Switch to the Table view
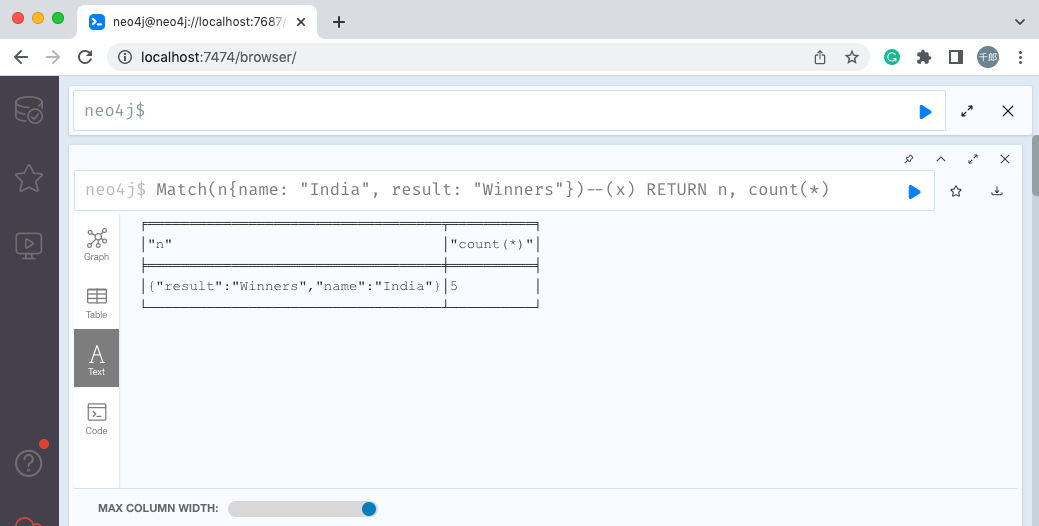 coord(97,303)
